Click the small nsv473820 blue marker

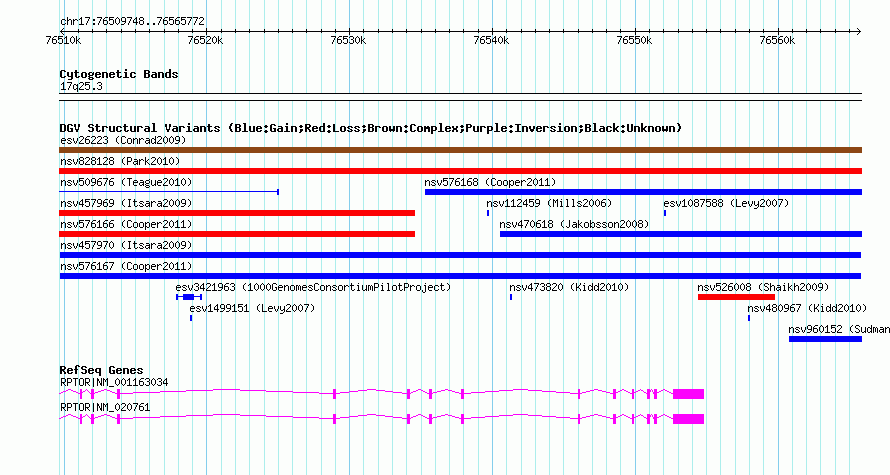(x=511, y=297)
